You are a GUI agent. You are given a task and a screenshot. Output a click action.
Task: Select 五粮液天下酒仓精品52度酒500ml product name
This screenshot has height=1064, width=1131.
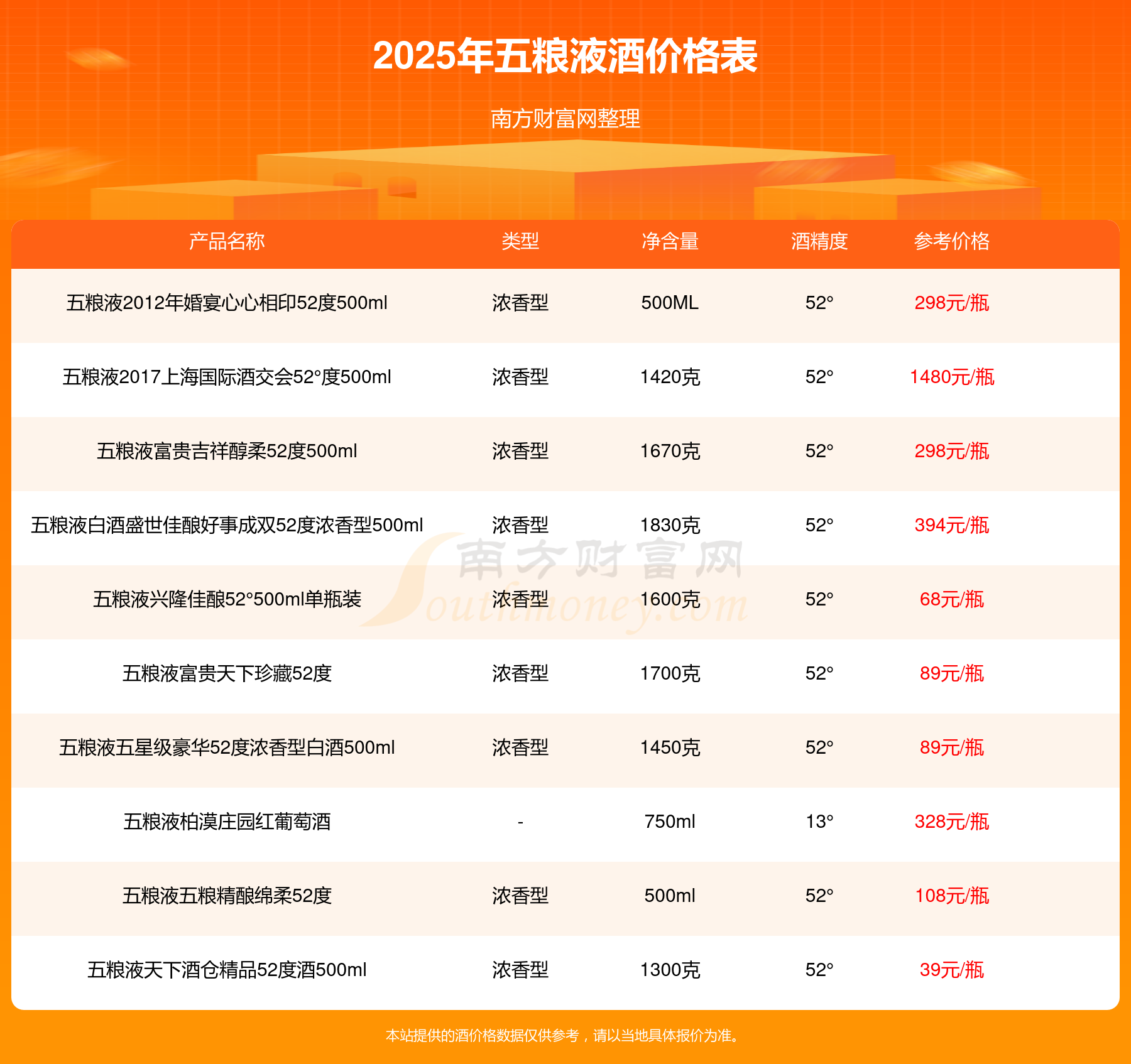click(x=227, y=970)
